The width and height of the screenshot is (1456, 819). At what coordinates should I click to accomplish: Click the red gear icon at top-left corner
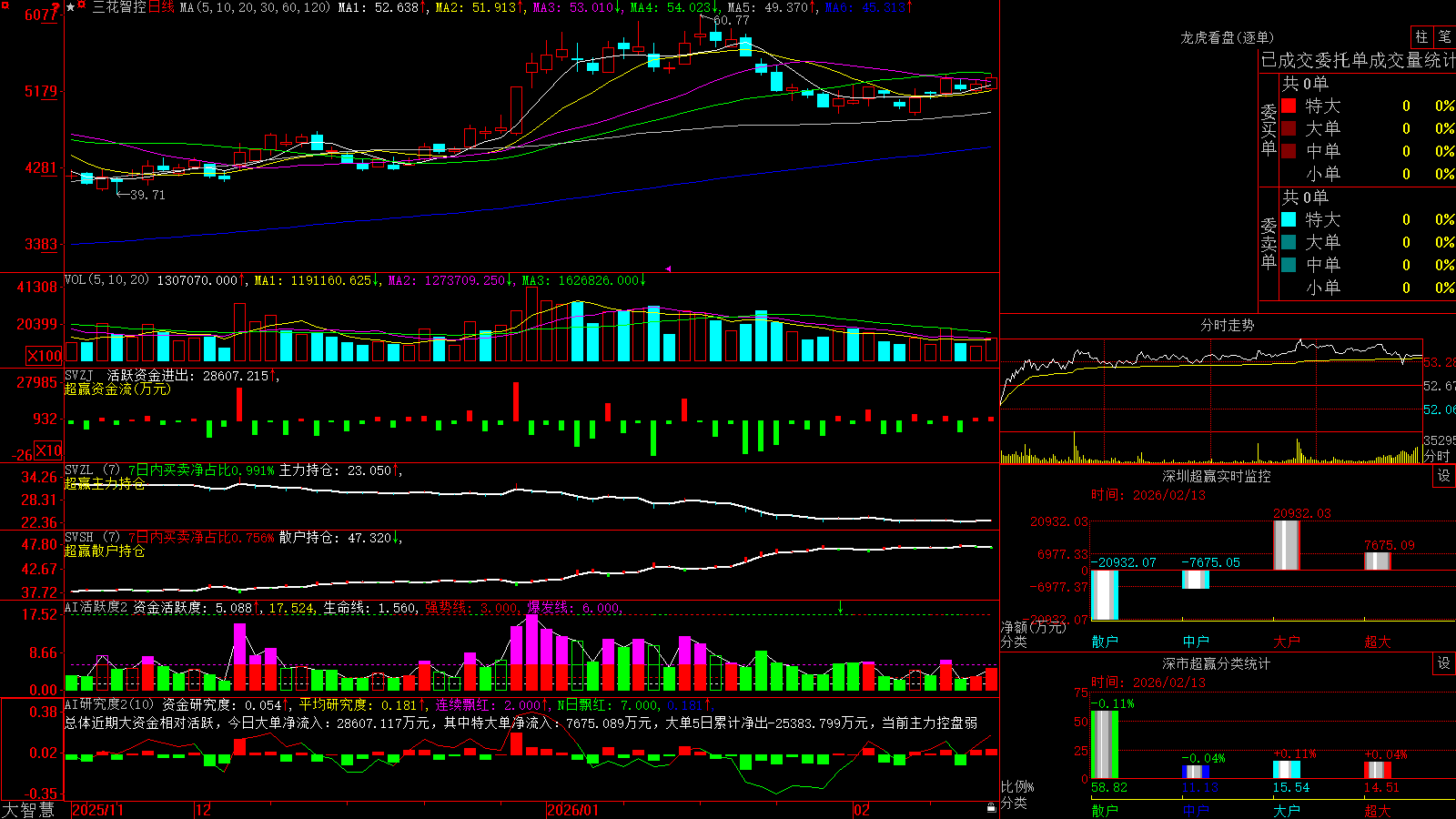point(5,5)
